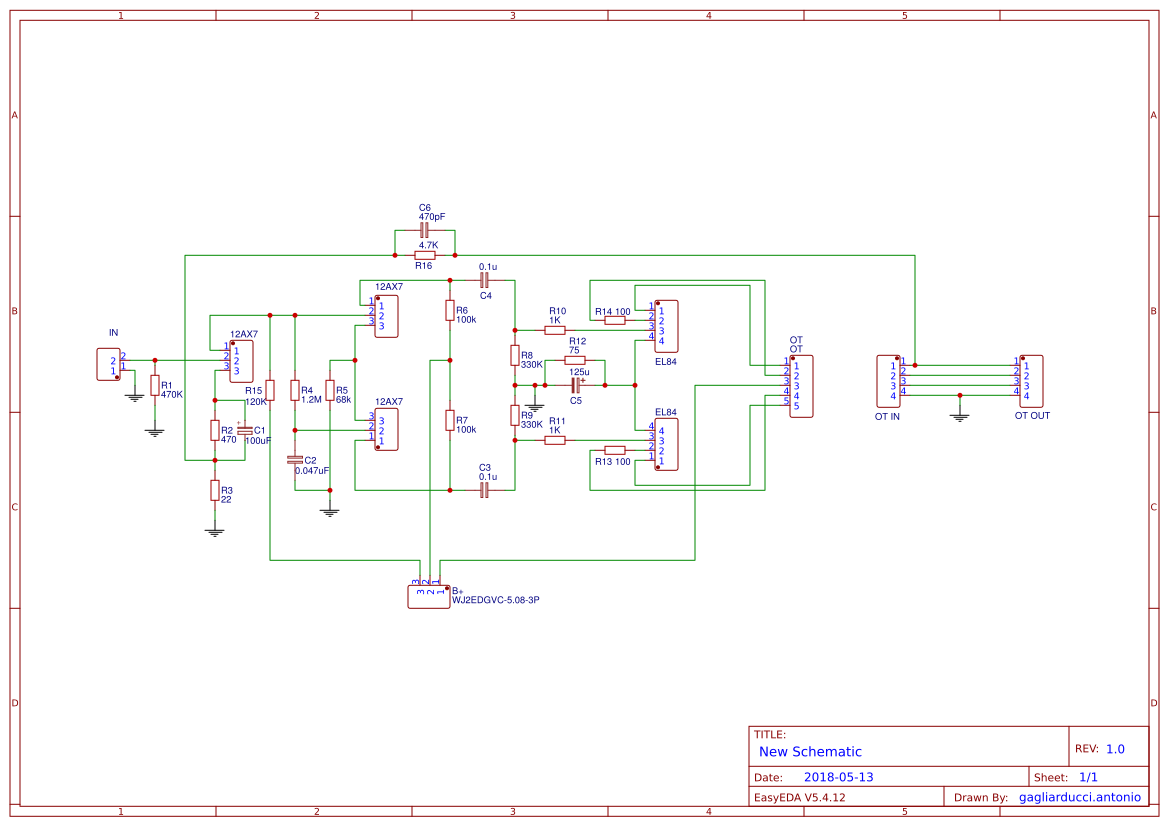The width and height of the screenshot is (1169, 827).
Task: Click the B+ connector WJ2EDGVC-5.08-3P
Action: pyautogui.click(x=430, y=594)
